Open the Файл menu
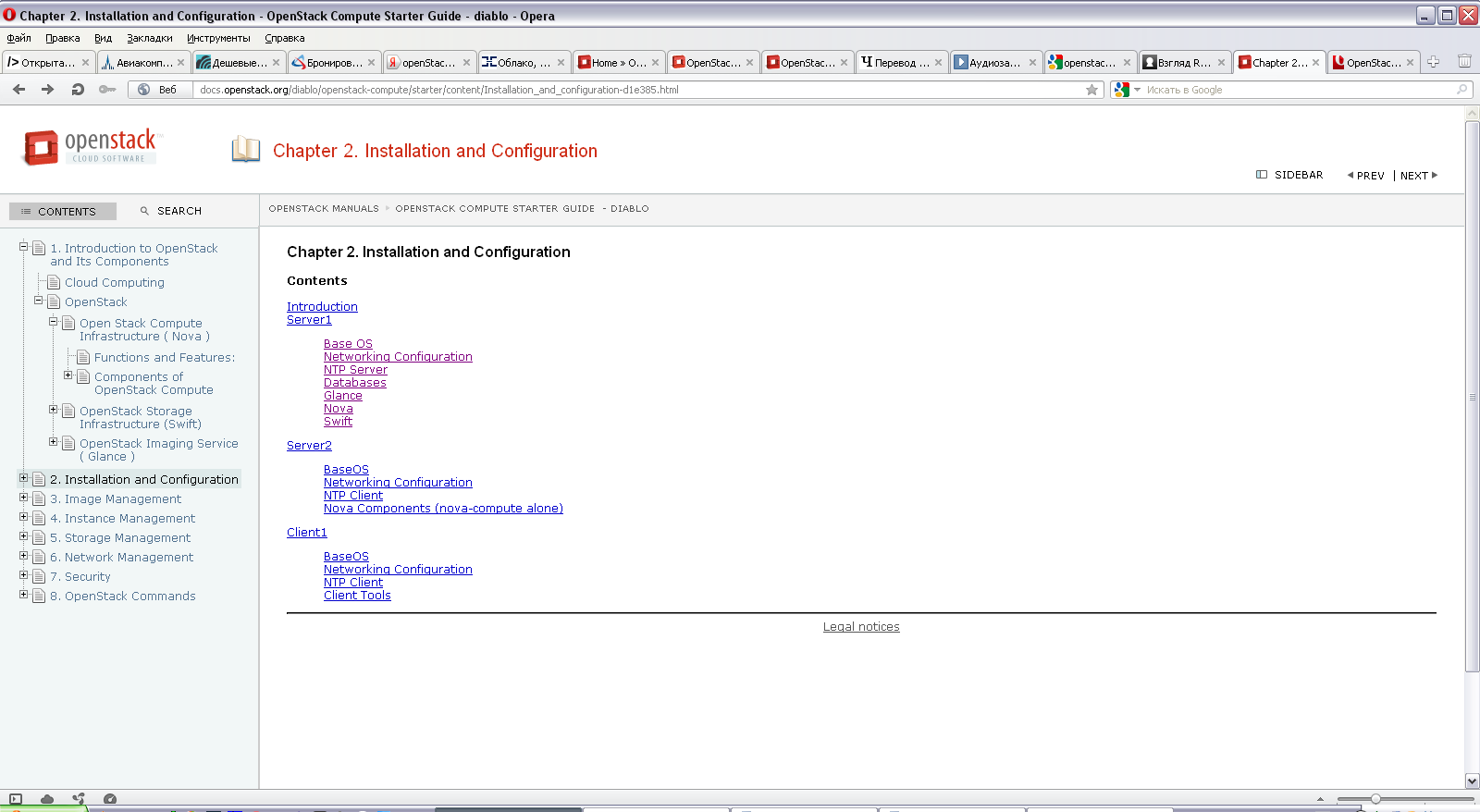Screen dimensions: 1480x812 tap(18, 38)
